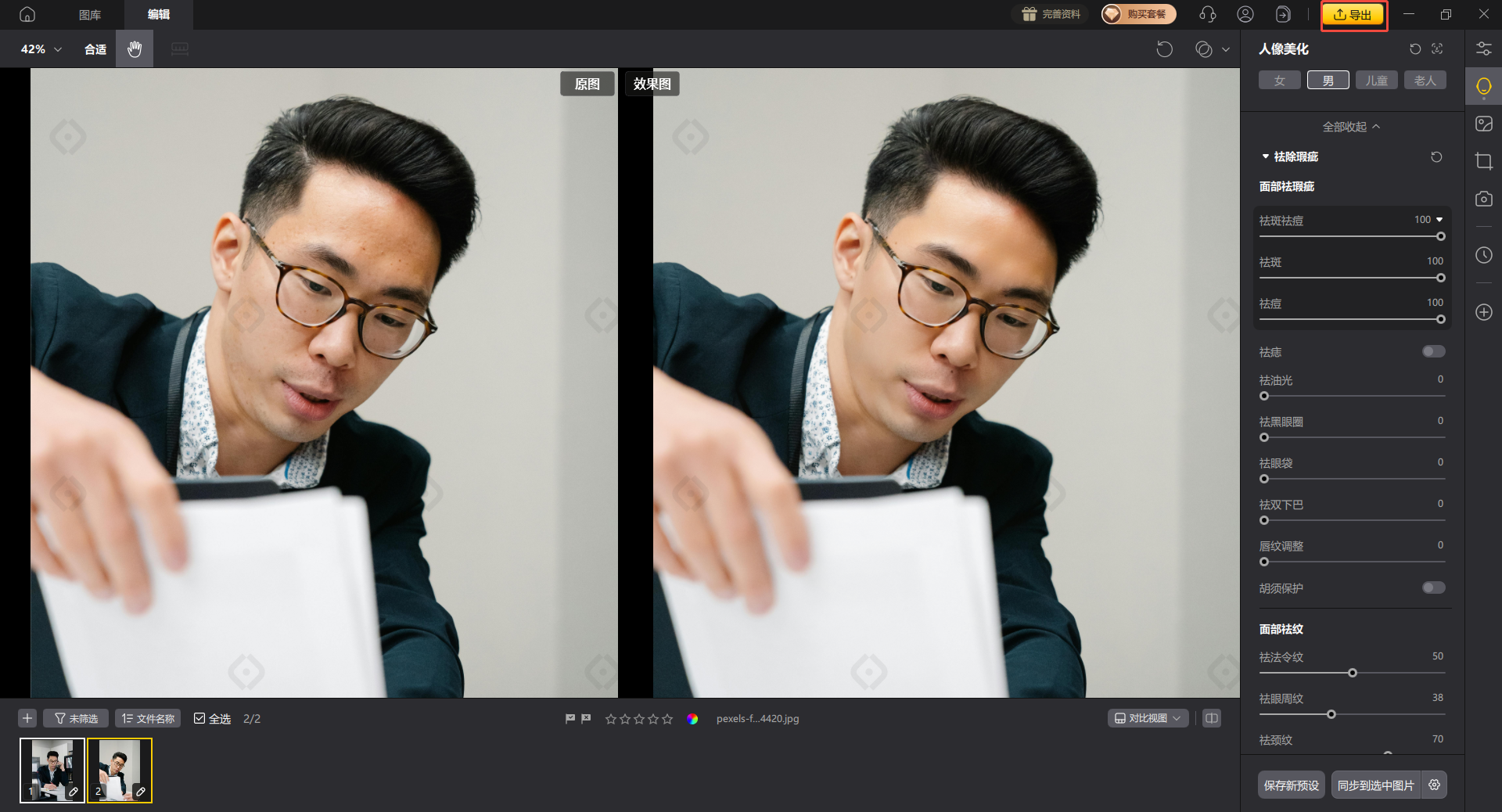Click the hand pan tool in toolbar
This screenshot has height=812, width=1502.
click(134, 49)
